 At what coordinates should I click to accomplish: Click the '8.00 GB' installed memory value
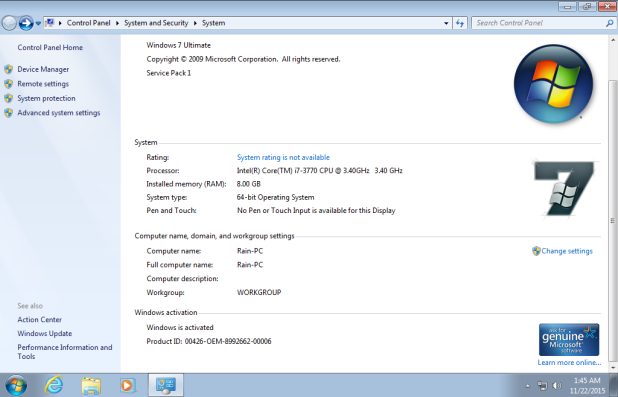tap(249, 184)
